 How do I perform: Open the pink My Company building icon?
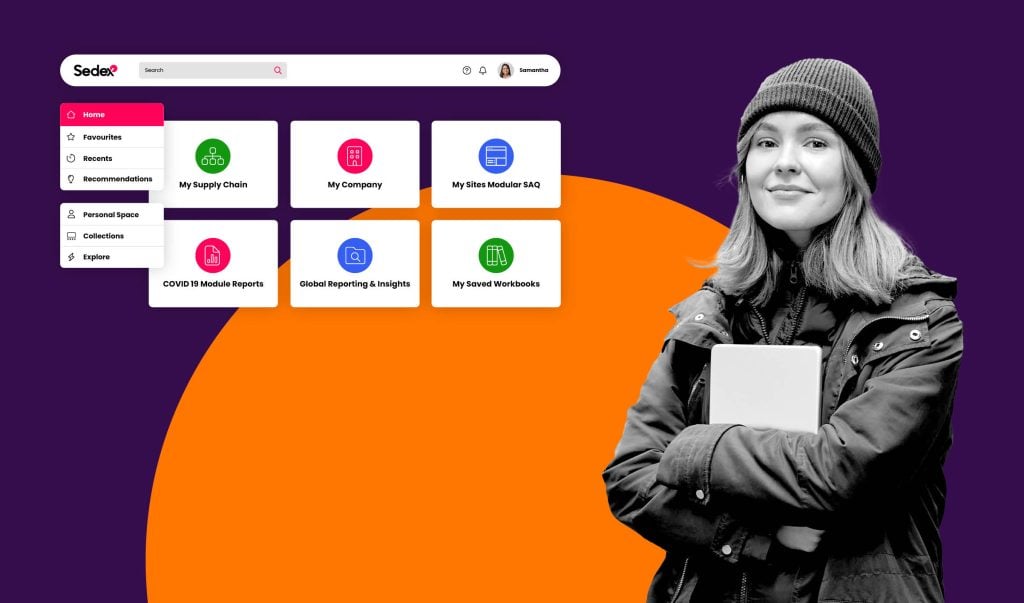click(x=355, y=156)
